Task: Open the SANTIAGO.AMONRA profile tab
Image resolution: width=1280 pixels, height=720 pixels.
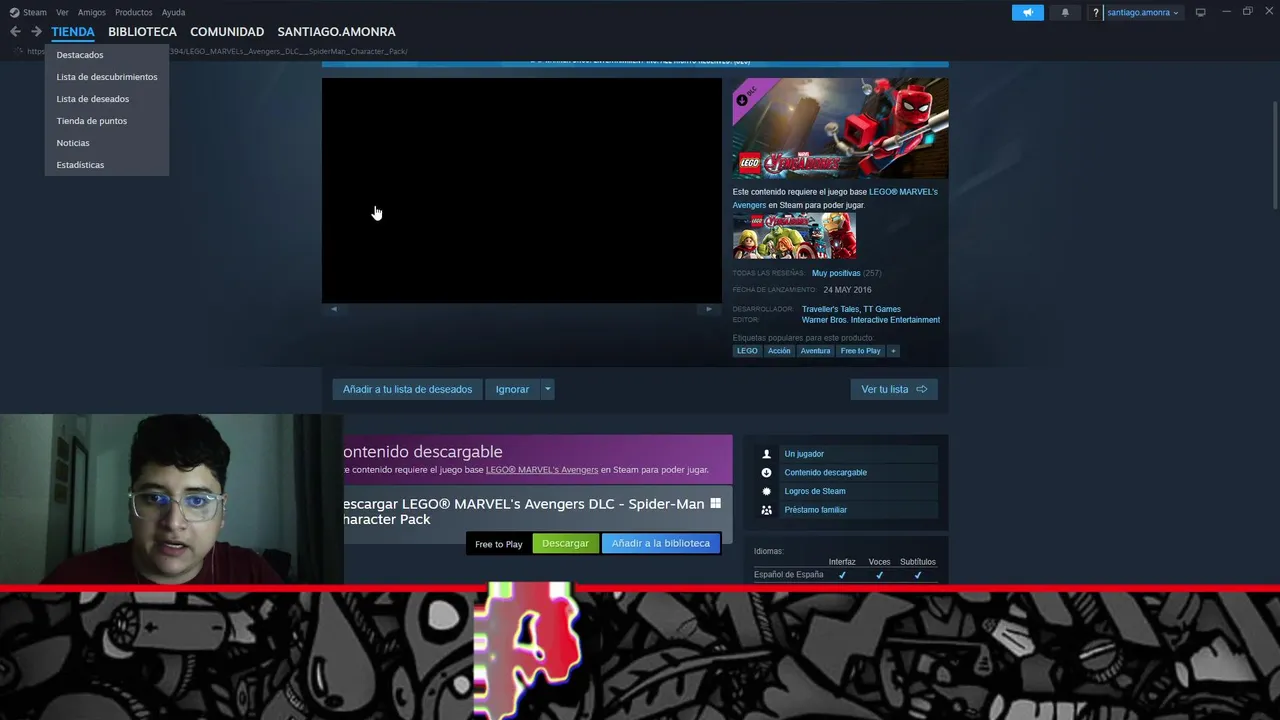Action: 336,32
